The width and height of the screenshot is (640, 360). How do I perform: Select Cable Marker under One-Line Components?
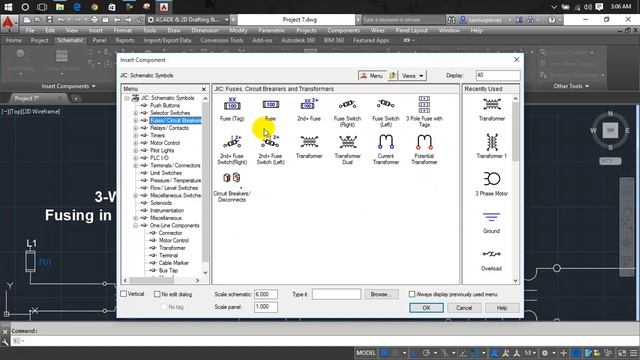click(173, 263)
